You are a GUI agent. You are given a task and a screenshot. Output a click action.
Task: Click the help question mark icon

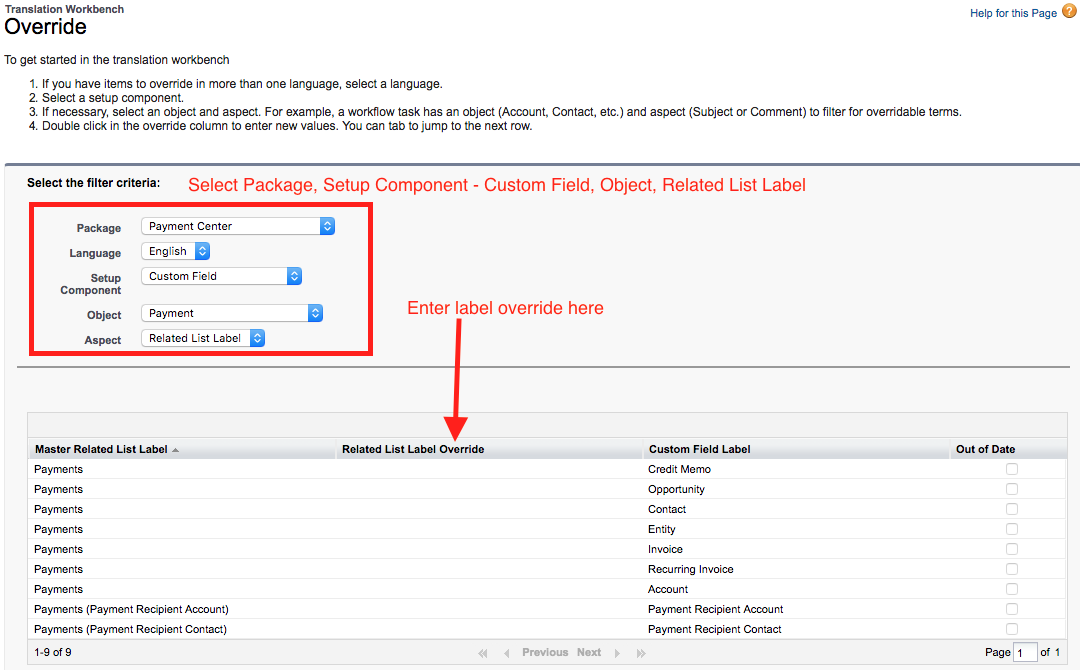click(x=1069, y=11)
